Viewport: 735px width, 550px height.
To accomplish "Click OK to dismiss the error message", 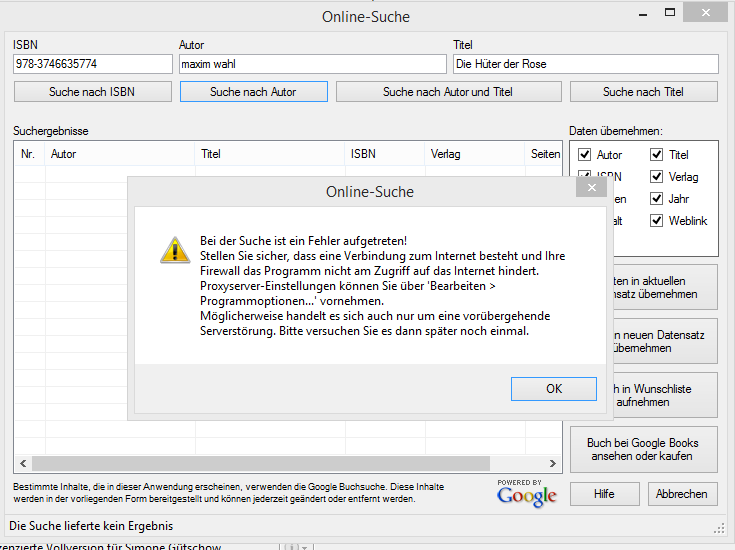I will (x=553, y=389).
